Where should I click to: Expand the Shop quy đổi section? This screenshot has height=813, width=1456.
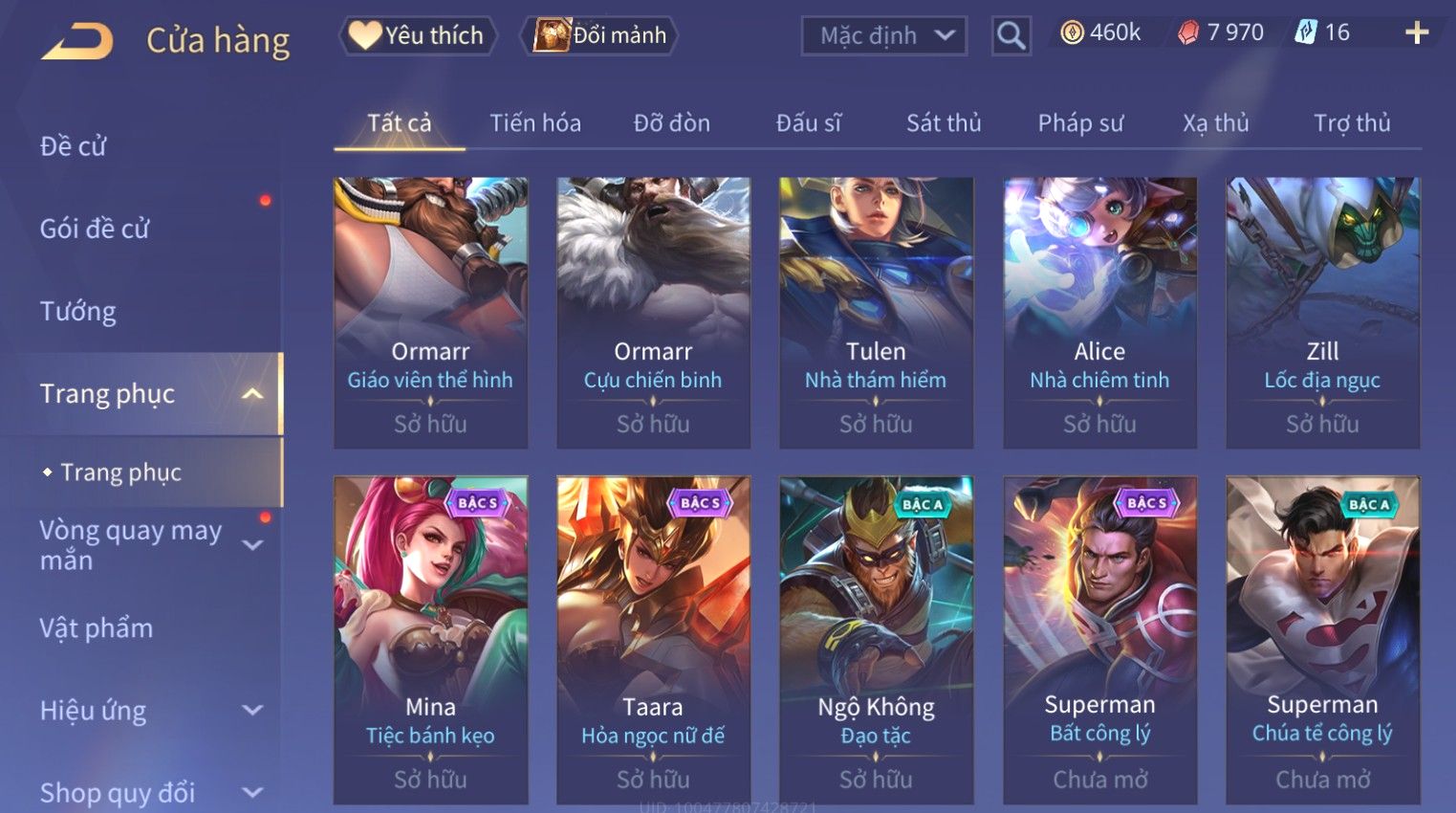coord(252,793)
